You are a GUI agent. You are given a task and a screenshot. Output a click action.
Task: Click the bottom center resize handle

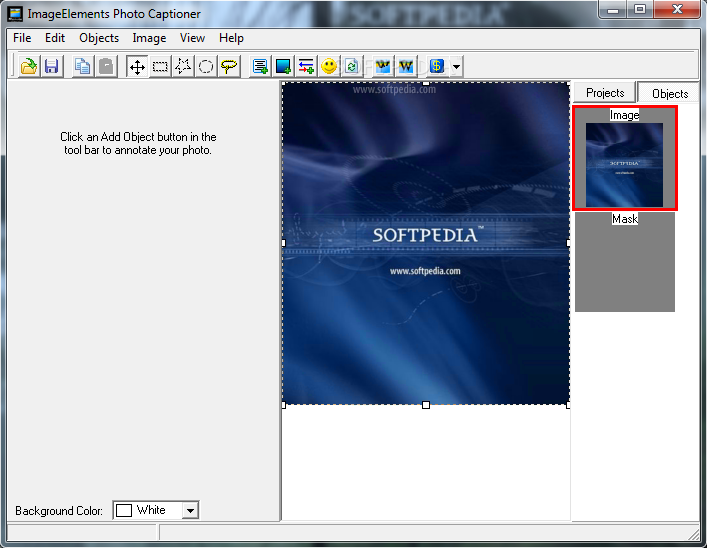426,405
